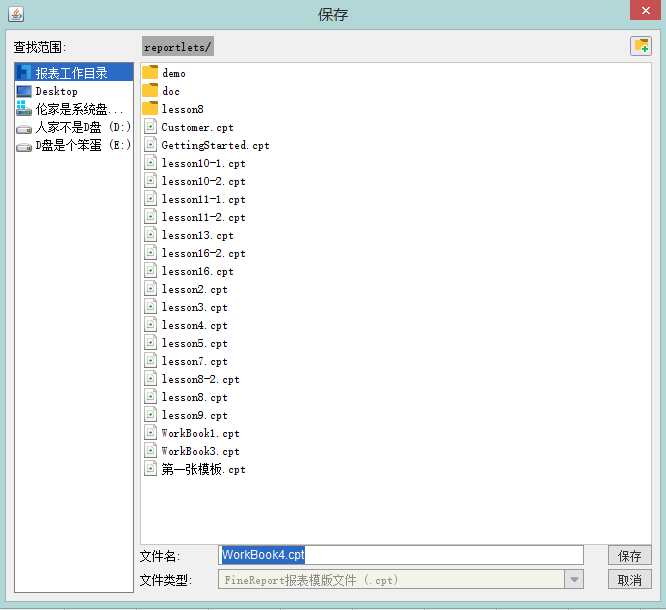Open the 伦家是系统盘 system drive
666x610 pixels.
click(x=74, y=109)
